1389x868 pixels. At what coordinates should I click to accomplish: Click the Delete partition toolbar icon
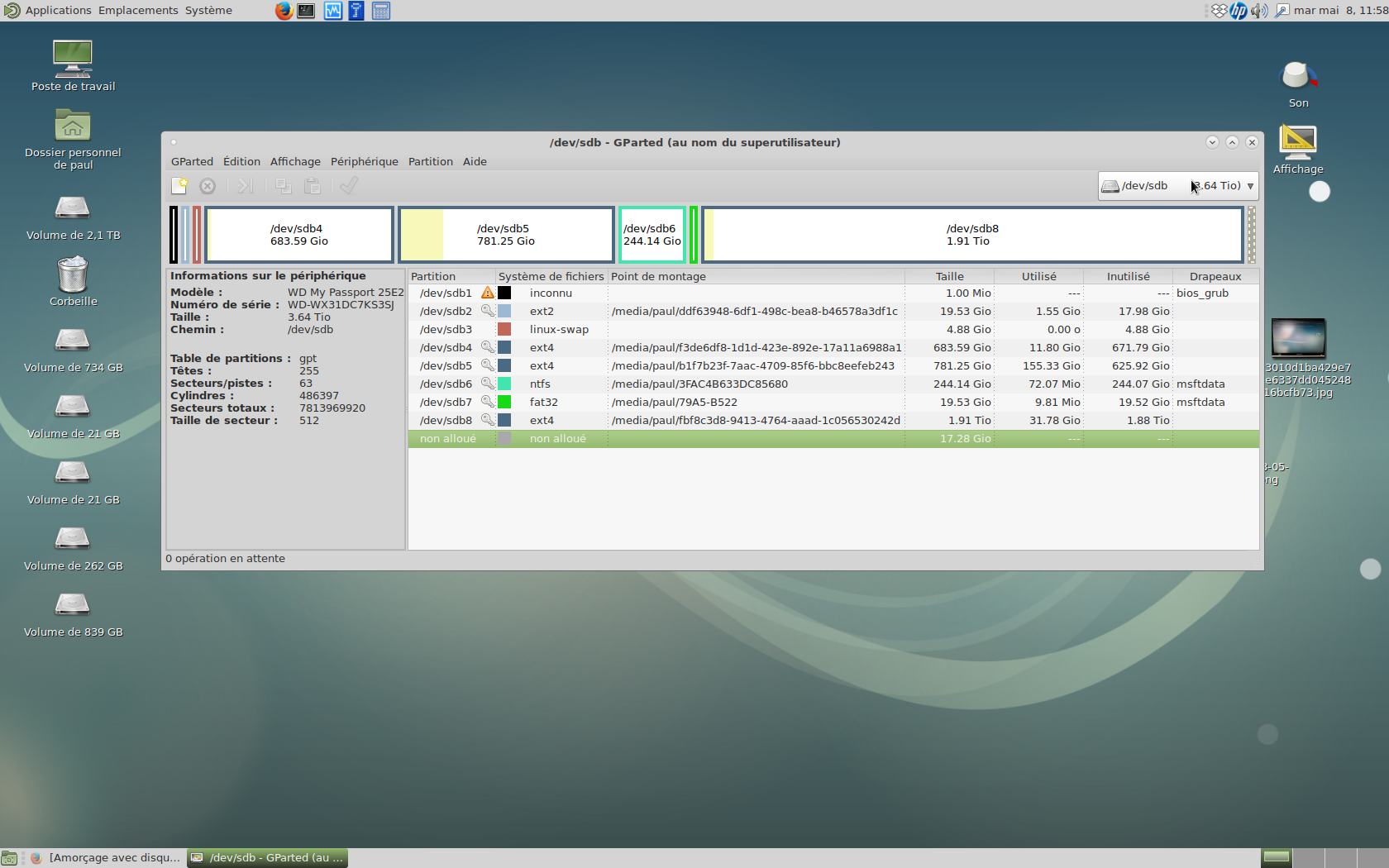208,186
